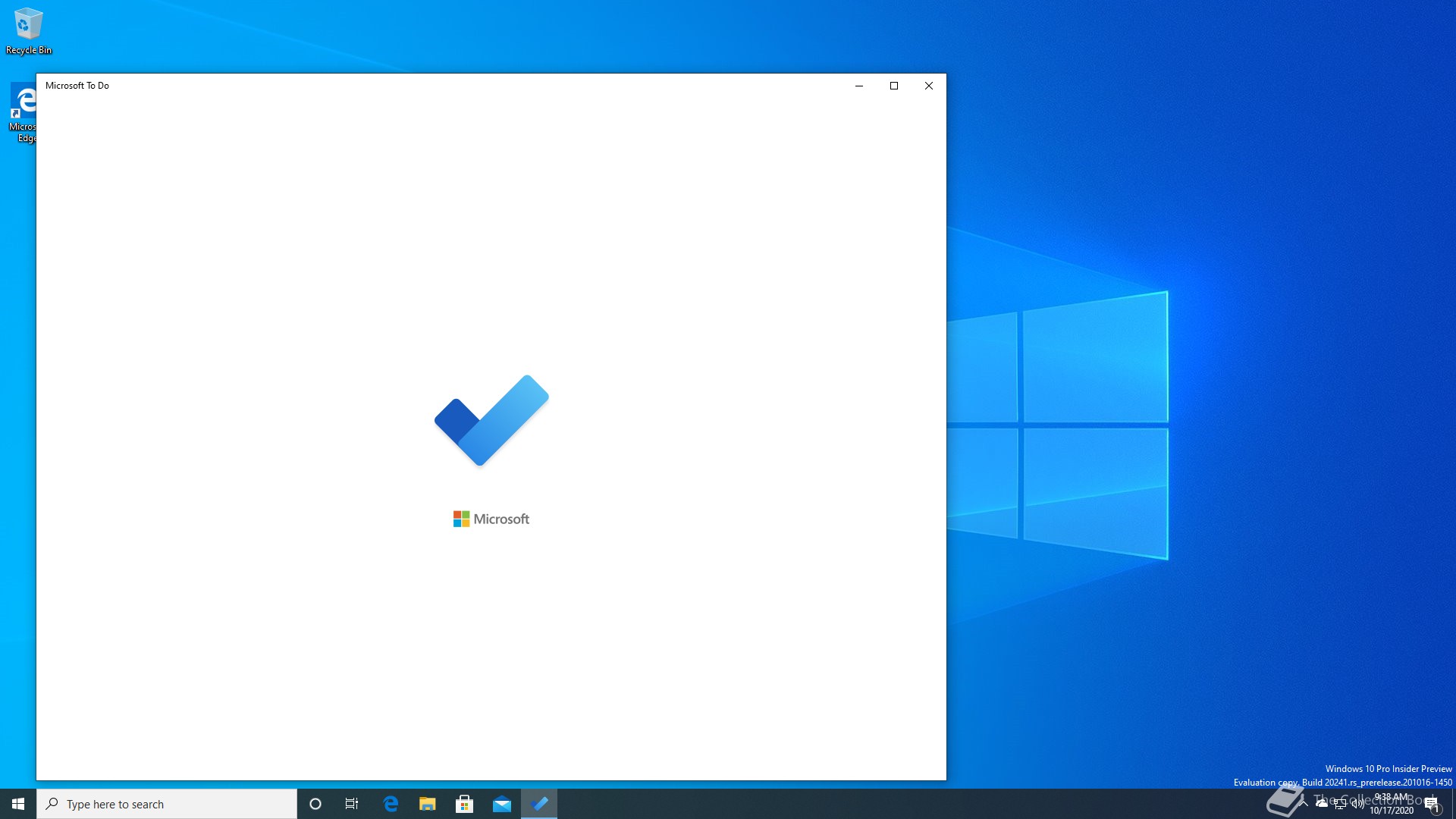Open the Windows Start menu
1456x819 pixels.
(x=18, y=804)
